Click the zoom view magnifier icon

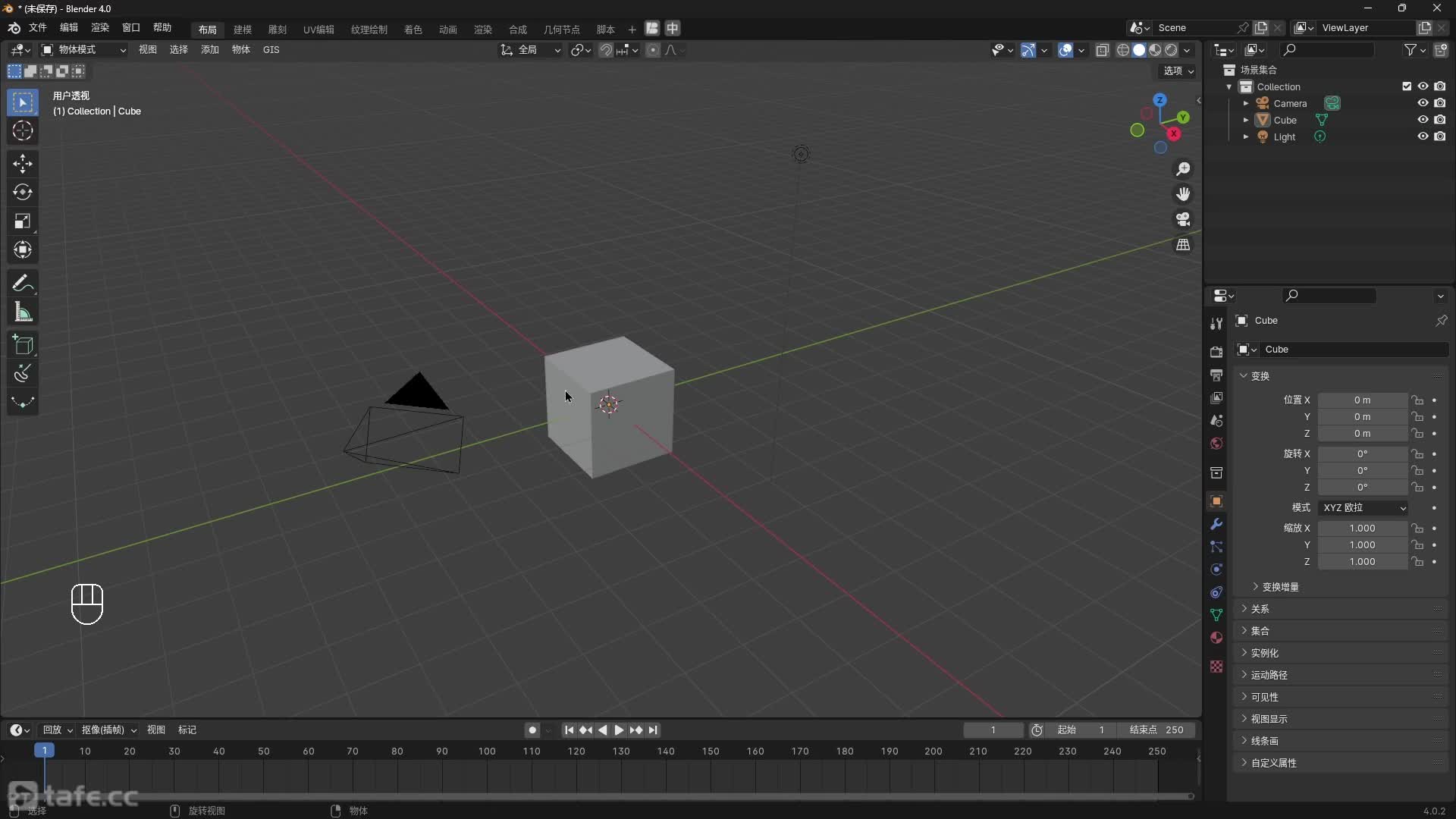tap(1183, 169)
